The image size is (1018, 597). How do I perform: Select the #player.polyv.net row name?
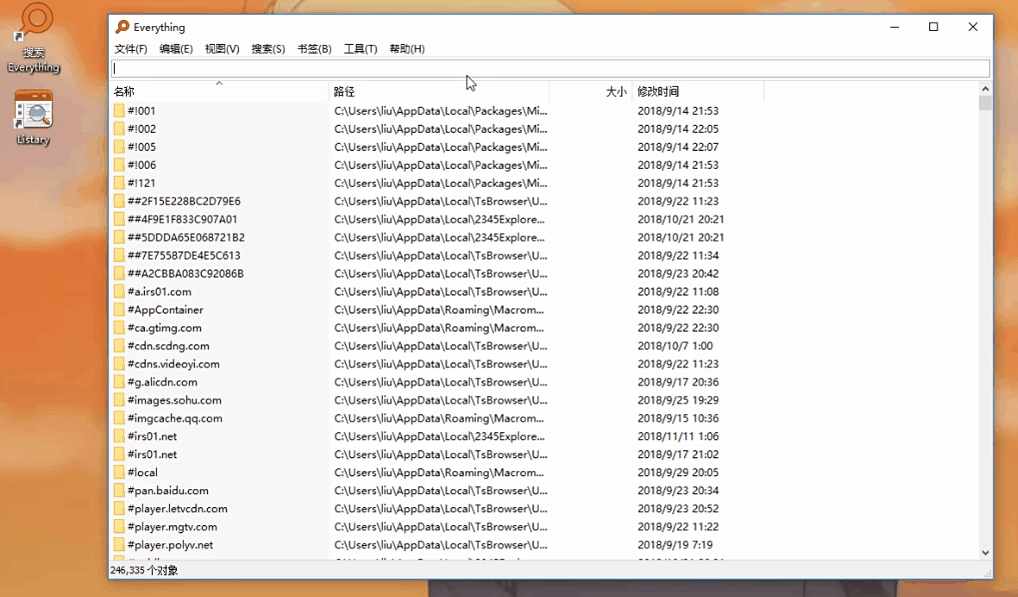[x=170, y=545]
